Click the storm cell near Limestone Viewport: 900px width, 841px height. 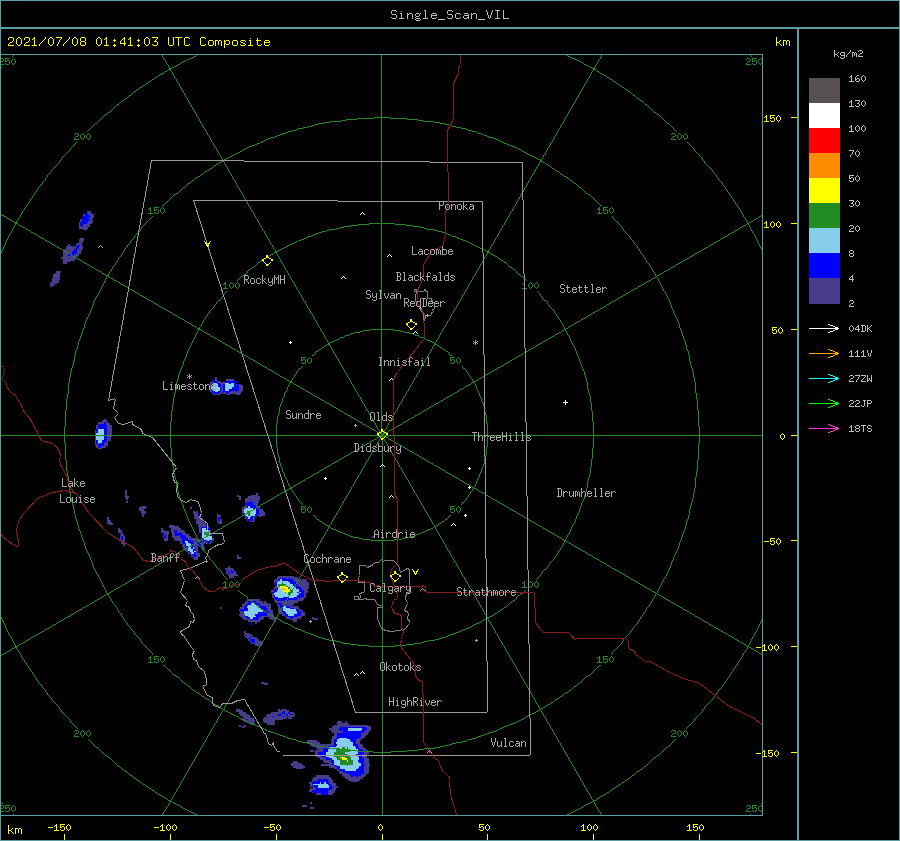coord(226,387)
